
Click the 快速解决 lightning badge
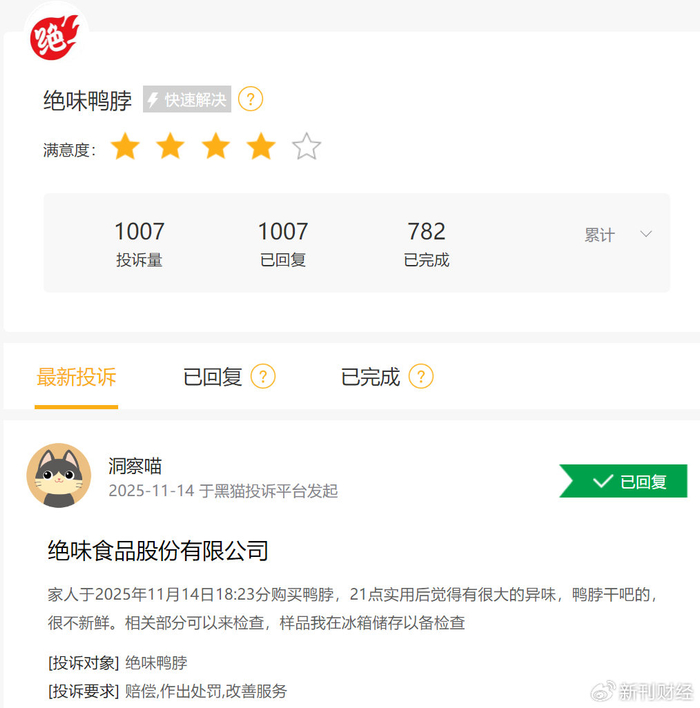pos(187,99)
